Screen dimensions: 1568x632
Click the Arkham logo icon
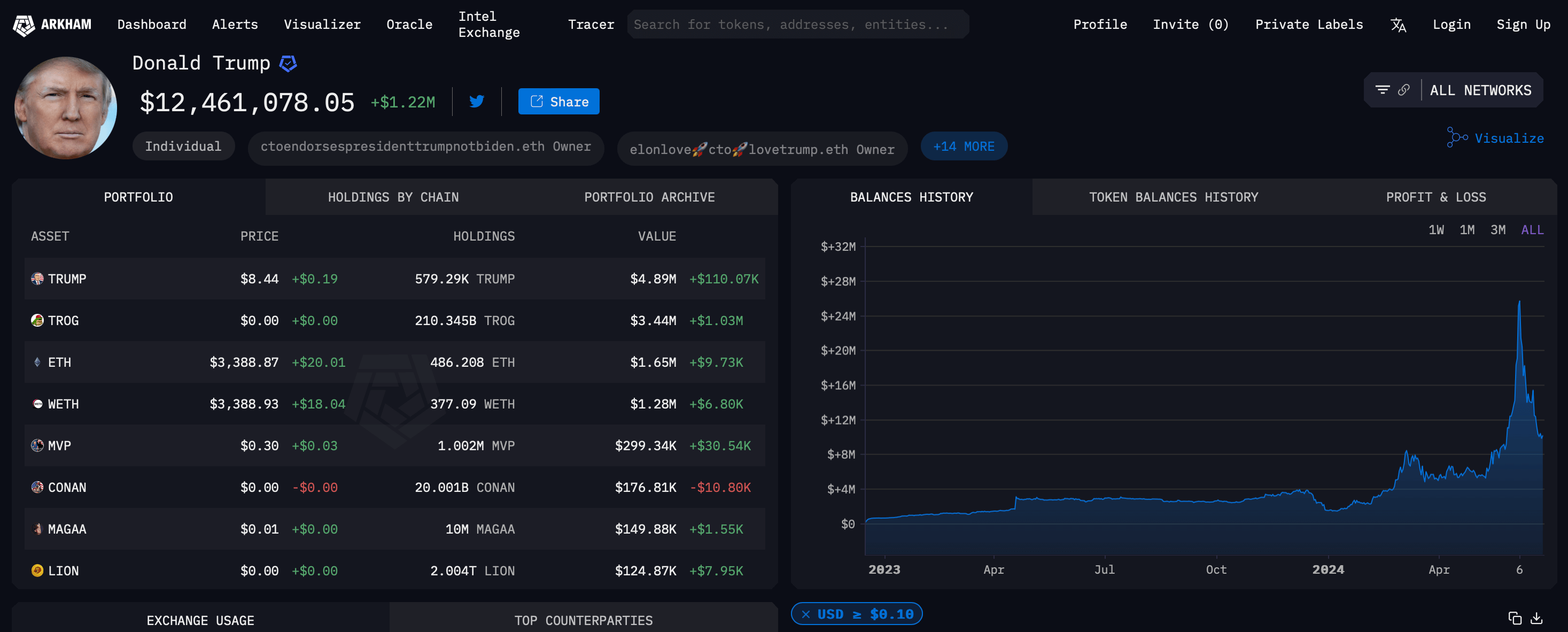[x=24, y=25]
